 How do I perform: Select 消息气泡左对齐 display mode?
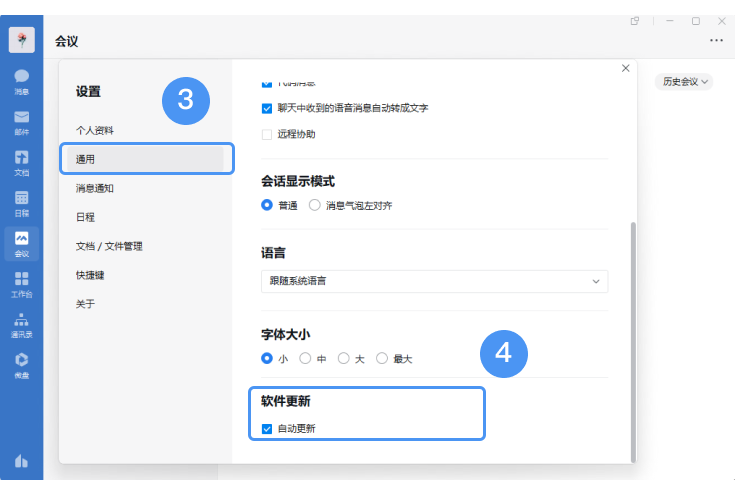(315, 205)
